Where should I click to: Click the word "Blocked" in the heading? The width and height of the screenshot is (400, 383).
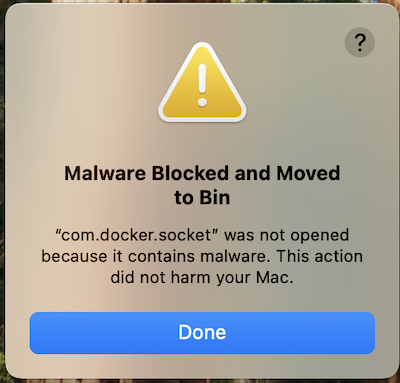190,173
